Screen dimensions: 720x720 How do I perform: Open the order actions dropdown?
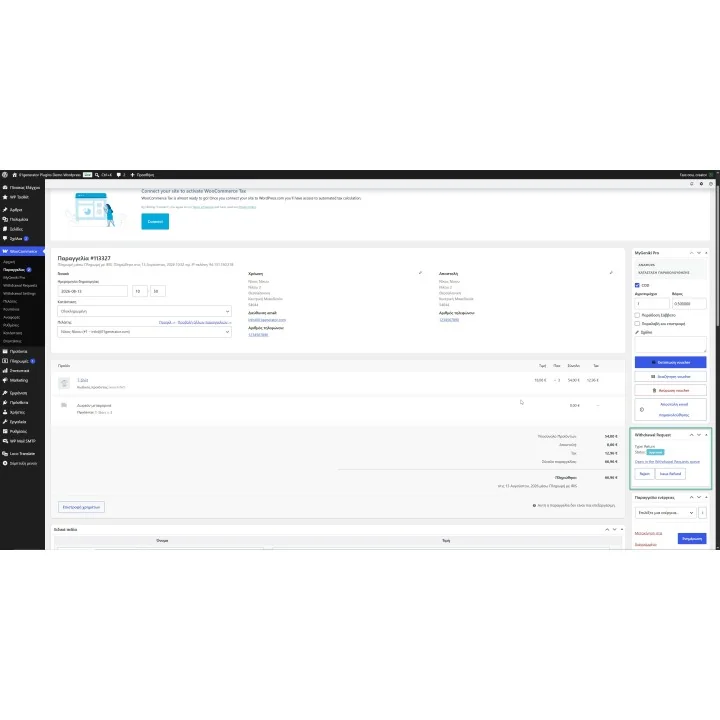(x=665, y=512)
